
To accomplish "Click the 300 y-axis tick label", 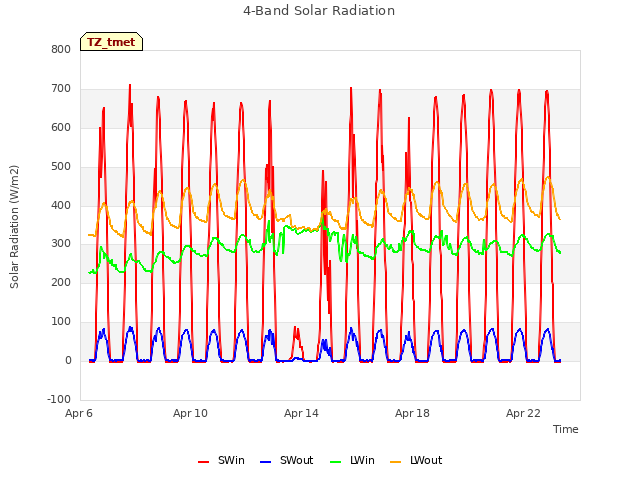I will coord(61,244).
